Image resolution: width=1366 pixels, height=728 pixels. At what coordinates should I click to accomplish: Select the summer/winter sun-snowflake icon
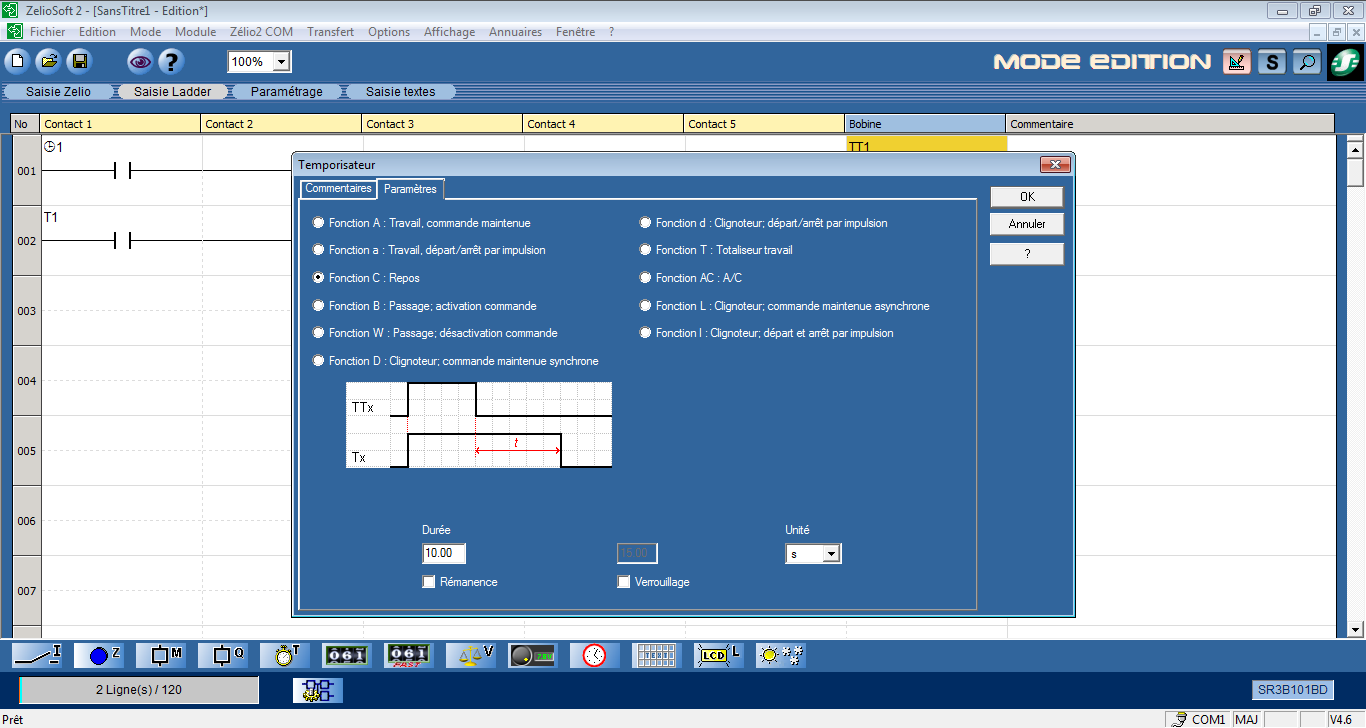point(782,655)
